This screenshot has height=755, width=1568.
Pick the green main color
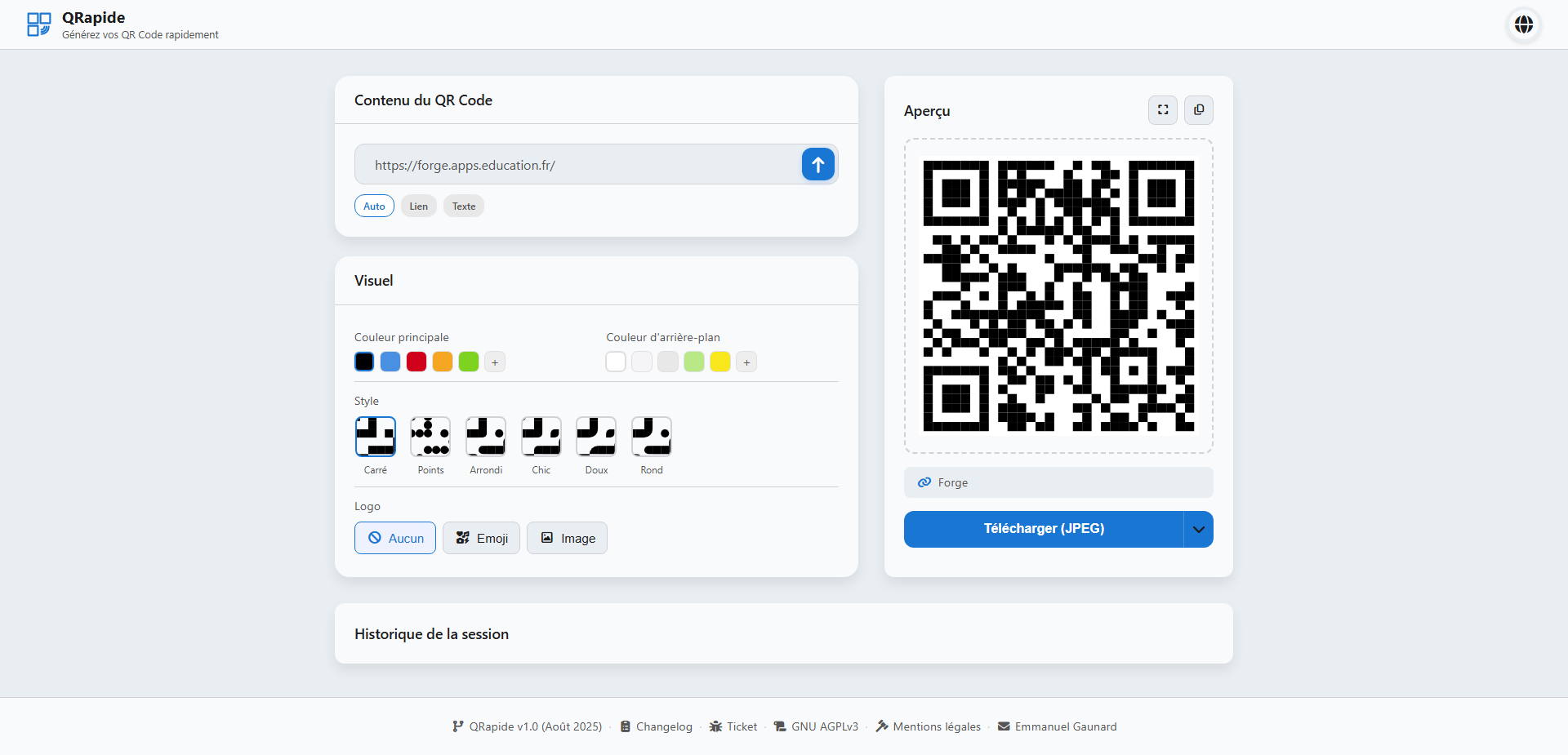point(469,362)
